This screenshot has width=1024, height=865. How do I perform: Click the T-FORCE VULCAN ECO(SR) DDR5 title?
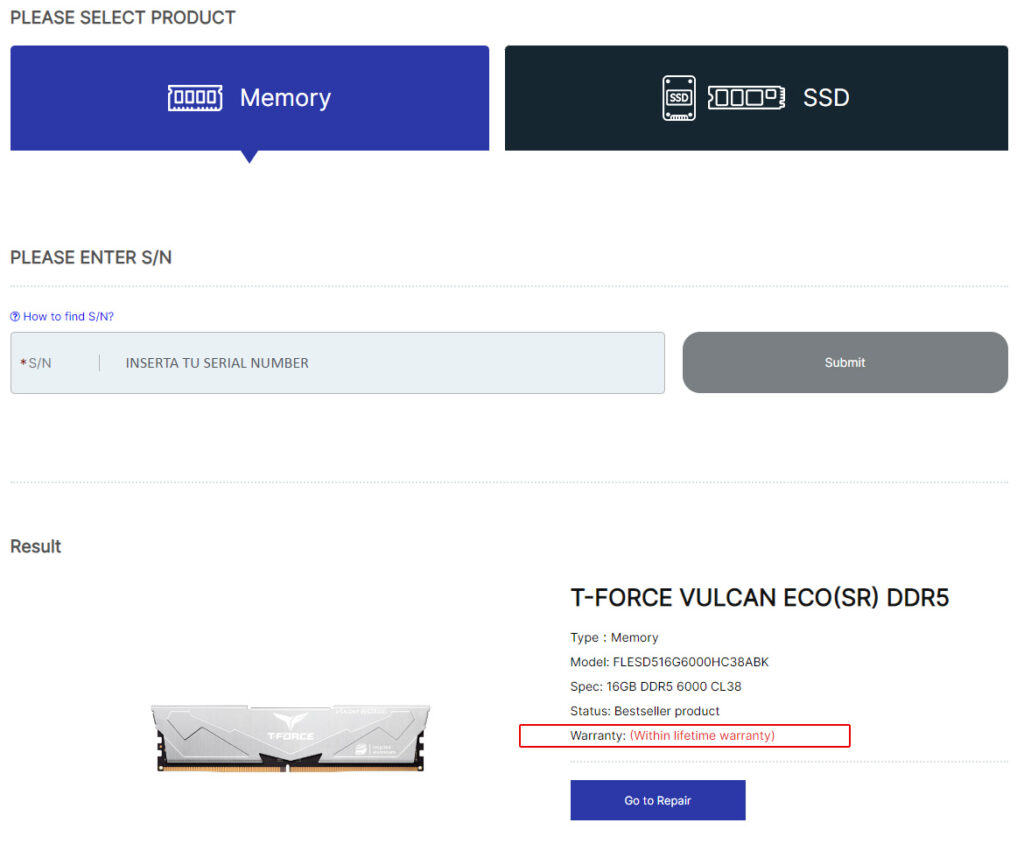click(759, 598)
